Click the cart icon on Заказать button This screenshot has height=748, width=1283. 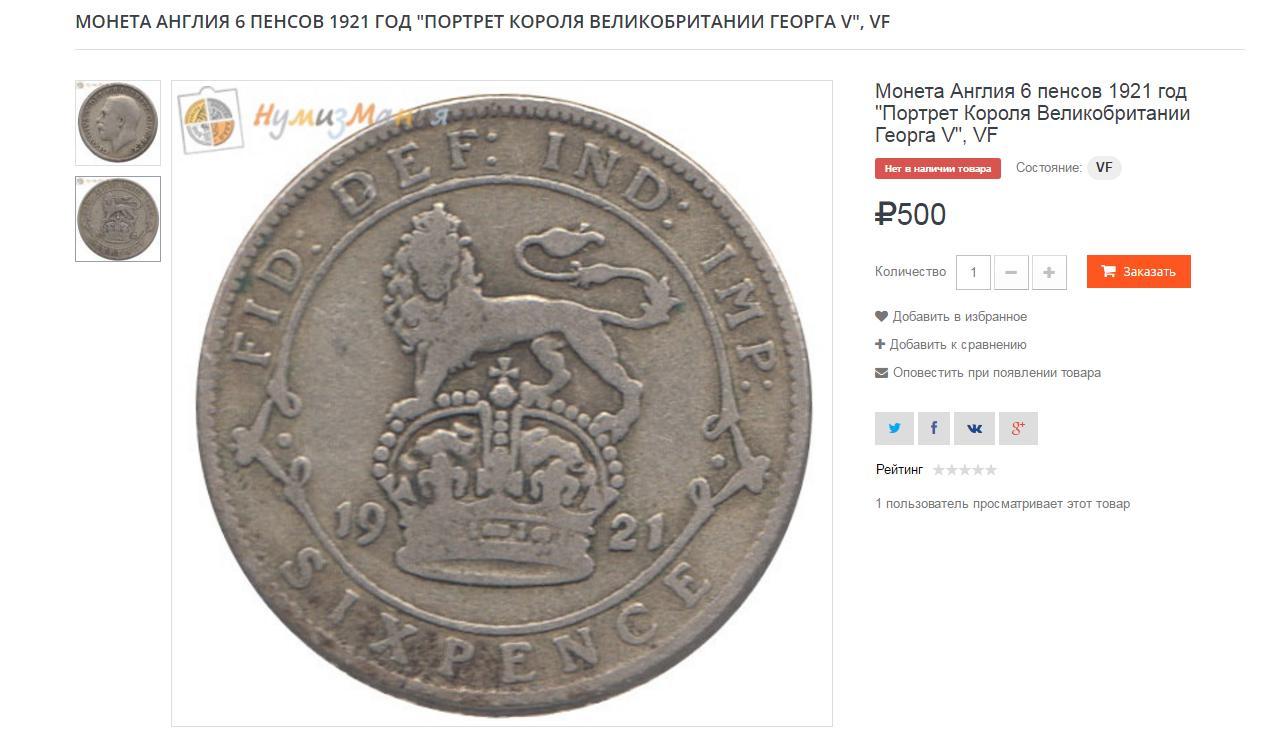click(x=1108, y=271)
